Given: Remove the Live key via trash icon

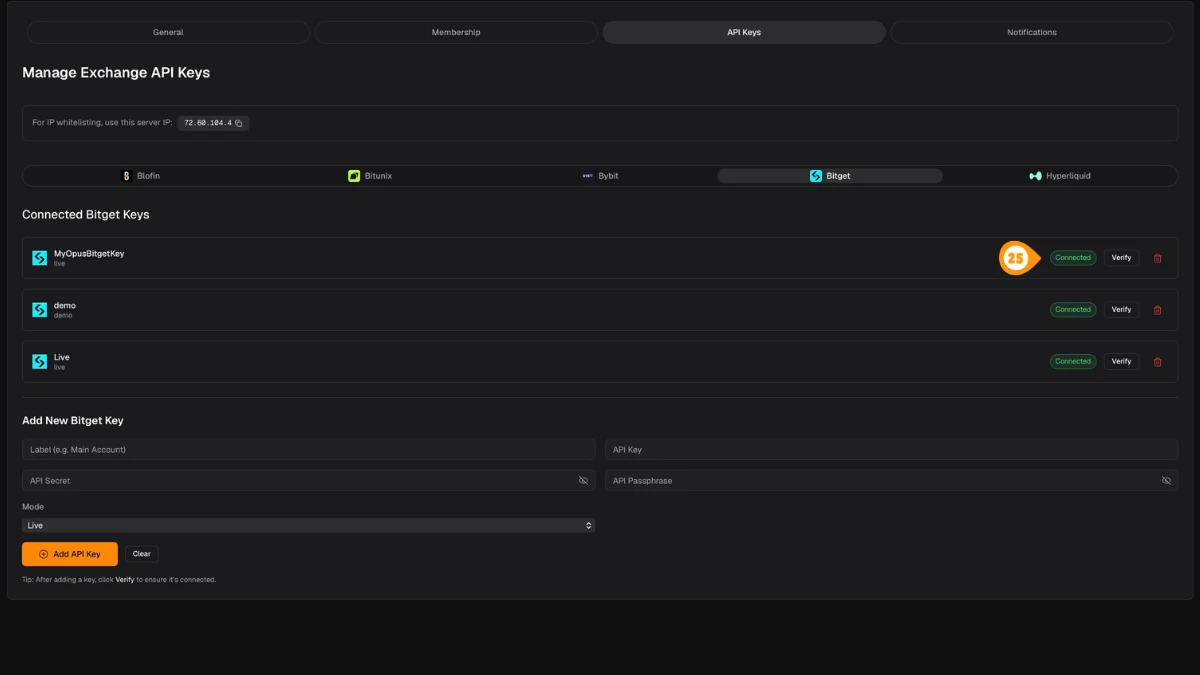Looking at the screenshot, I should 1157,362.
